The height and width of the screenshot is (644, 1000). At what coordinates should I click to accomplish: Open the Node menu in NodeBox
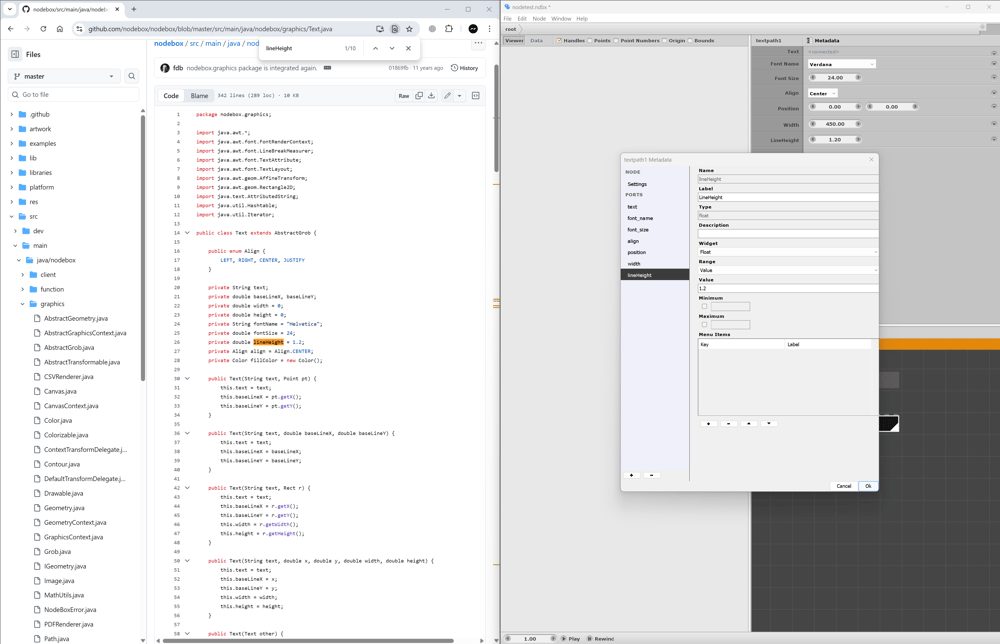point(539,18)
